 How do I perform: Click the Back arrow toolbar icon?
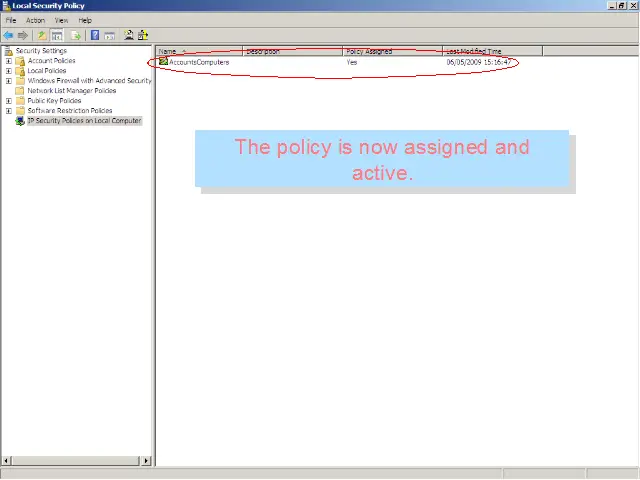point(8,35)
